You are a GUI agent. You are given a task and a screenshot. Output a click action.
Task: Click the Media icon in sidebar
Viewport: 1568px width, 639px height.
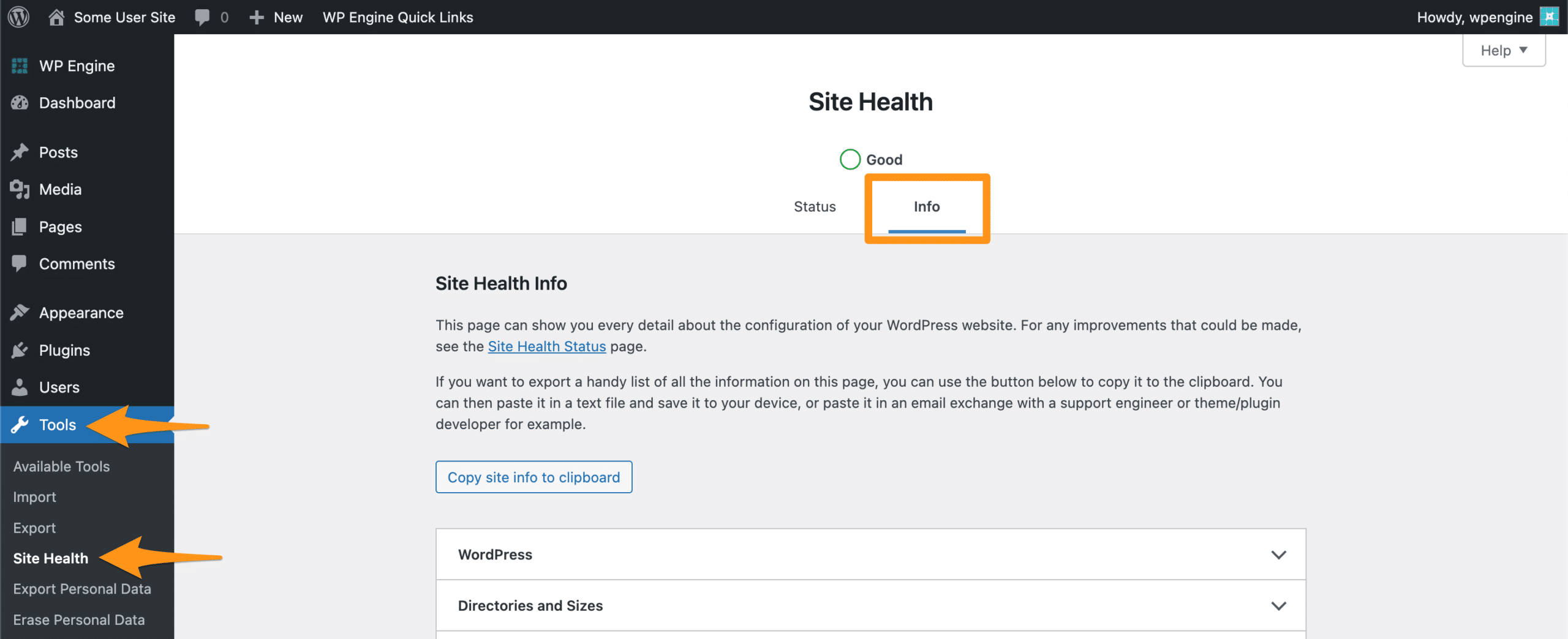coord(20,189)
